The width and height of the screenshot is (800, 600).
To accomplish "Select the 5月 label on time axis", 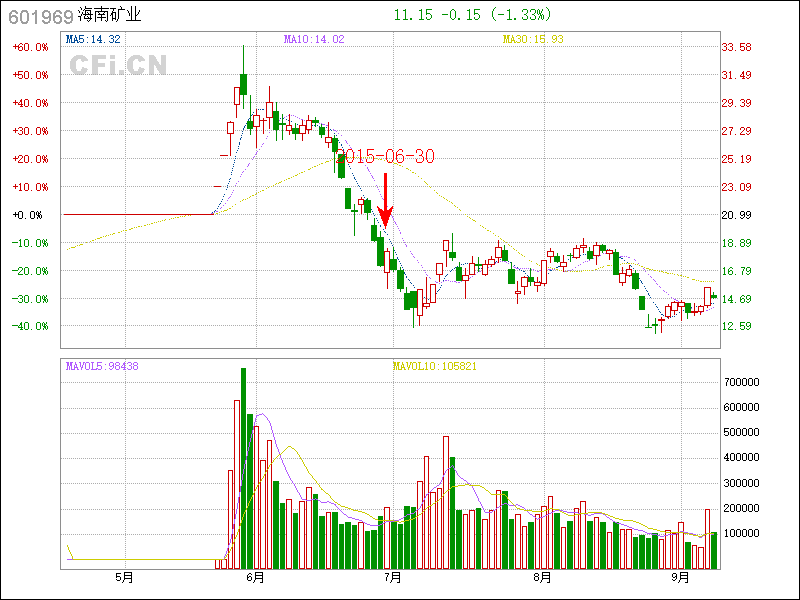I will coord(125,577).
